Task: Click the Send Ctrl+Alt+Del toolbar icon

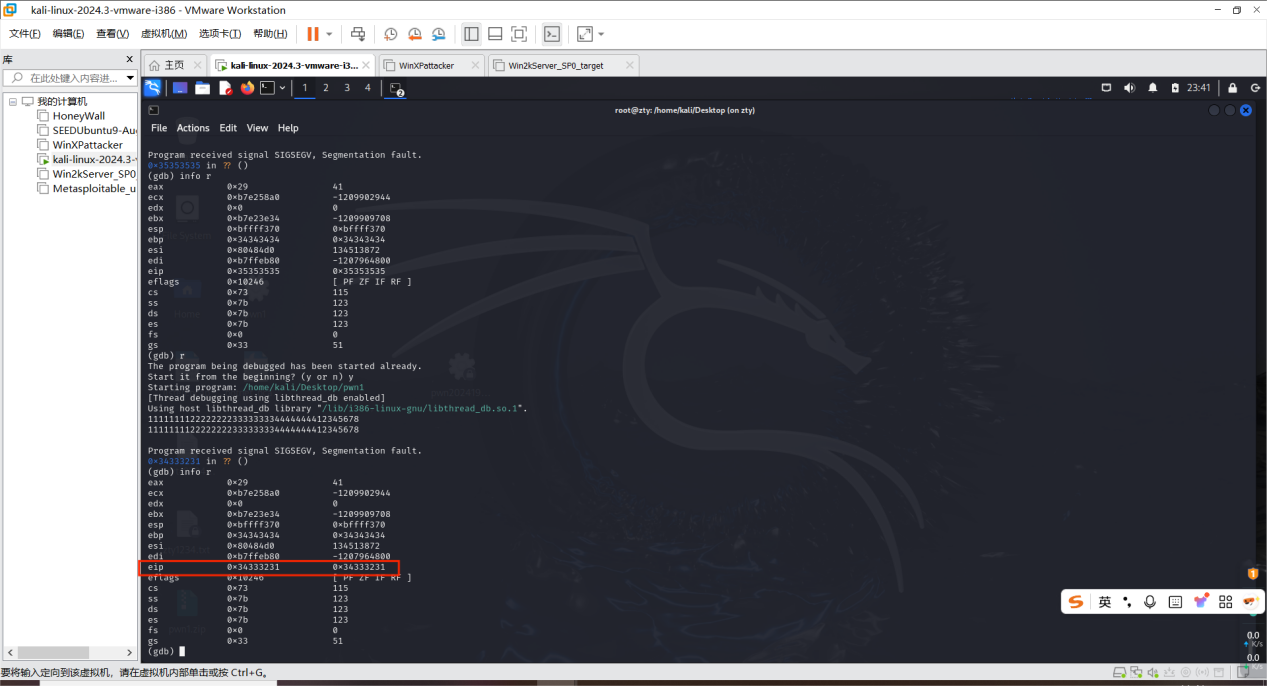Action: 358,34
